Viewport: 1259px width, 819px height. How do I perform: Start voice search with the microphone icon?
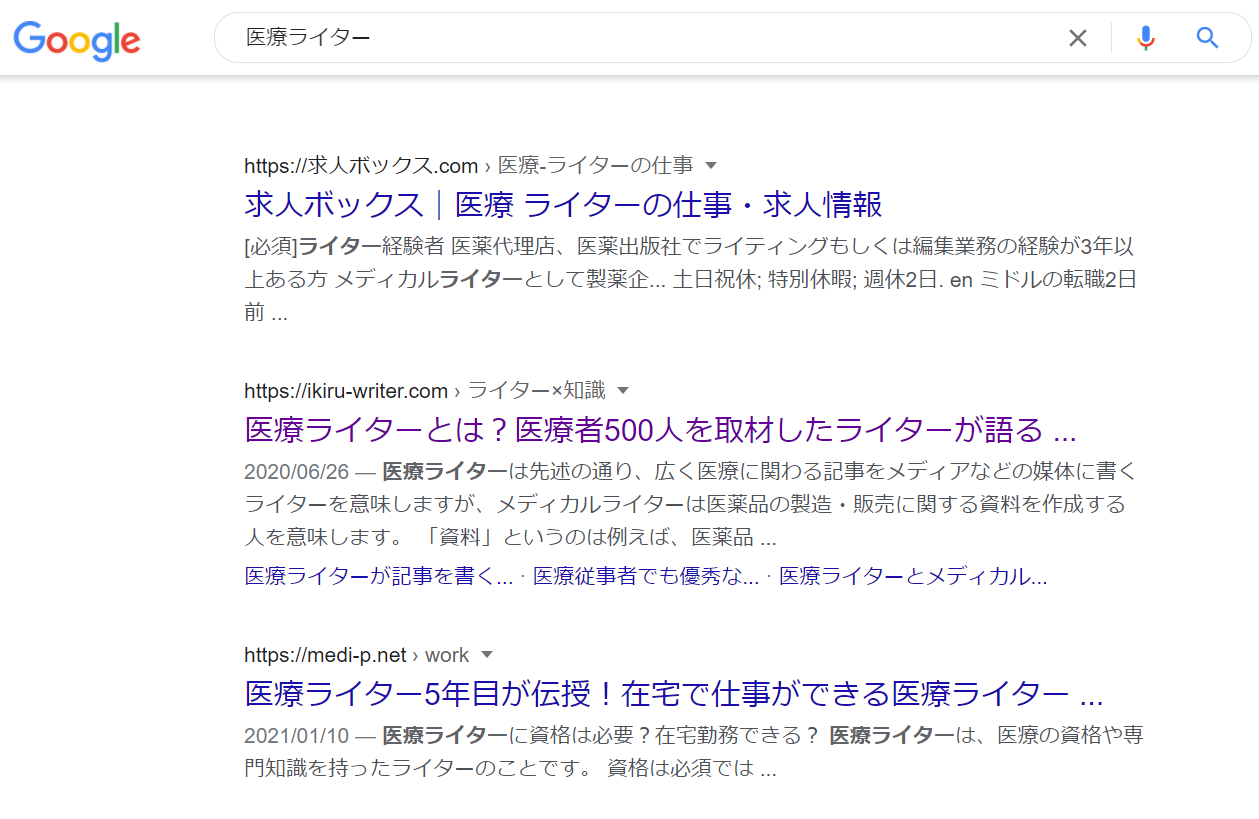(x=1146, y=39)
